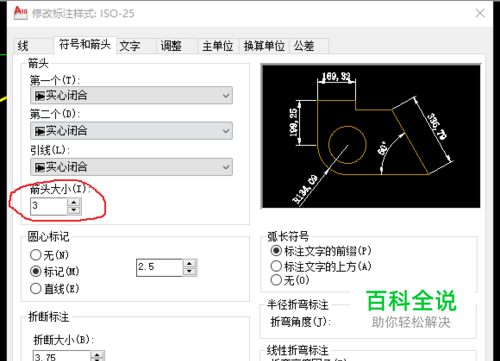
Task: Click the 折断大小 input field 3.75
Action: click(x=62, y=356)
